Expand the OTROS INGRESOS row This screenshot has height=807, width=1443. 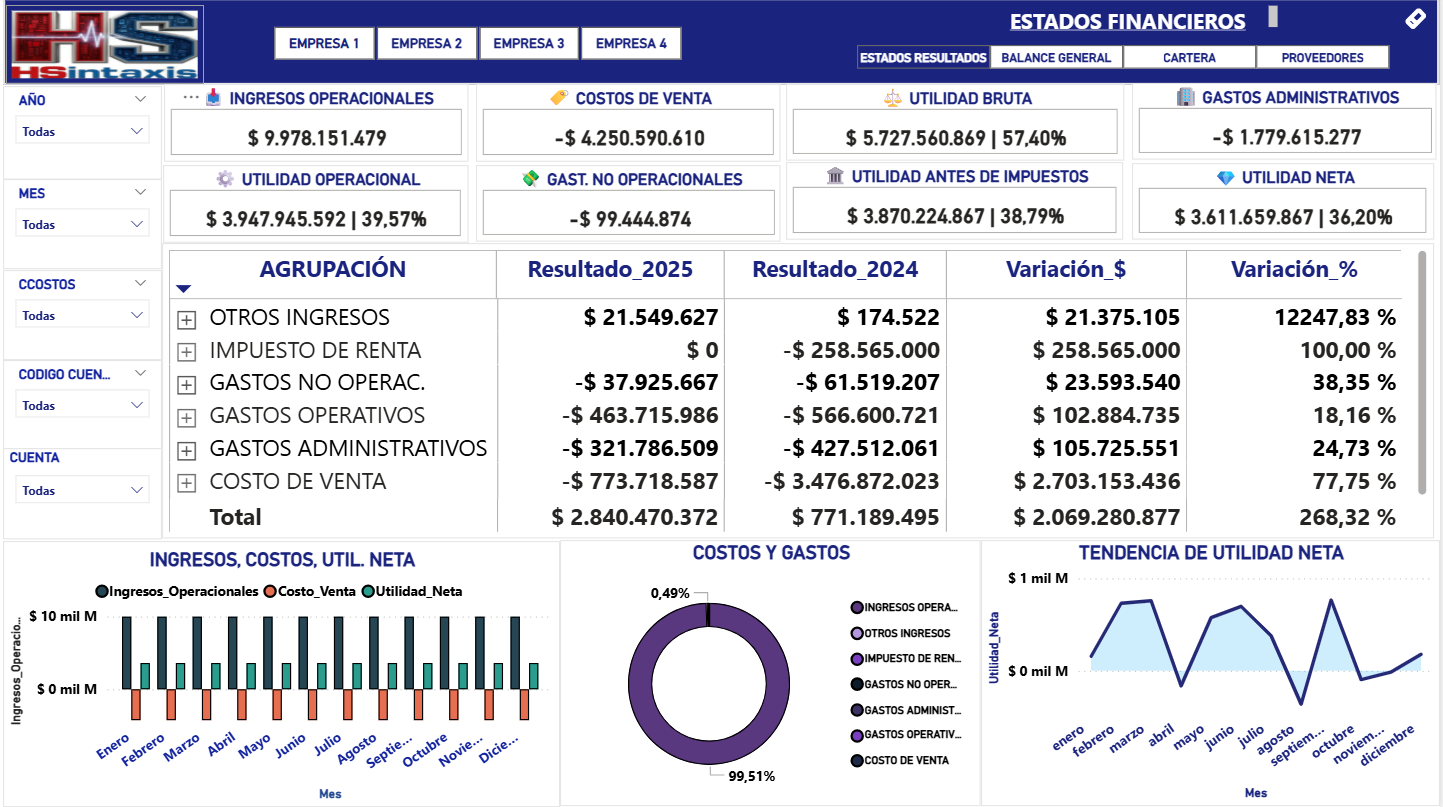(x=185, y=319)
